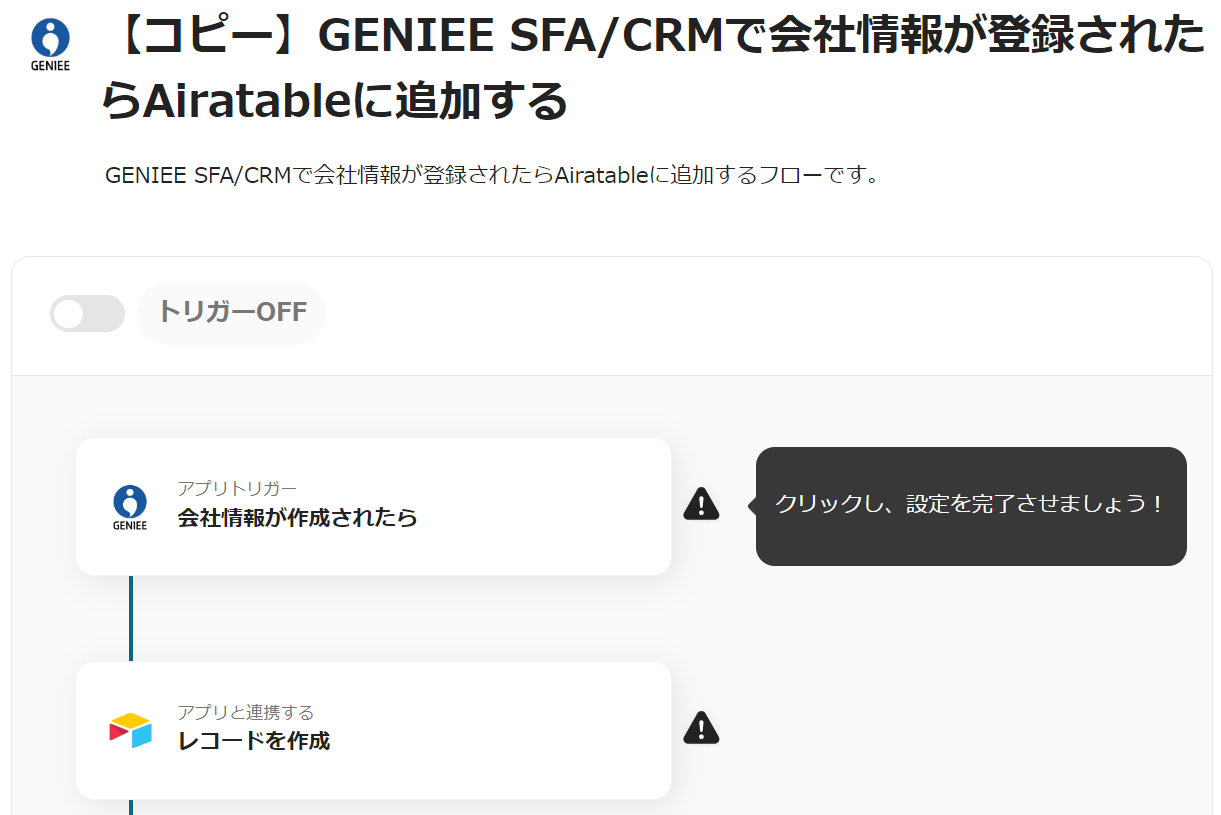This screenshot has height=815, width=1221.
Task: Click the warning icon next to 会社情報が作成されたら
Action: tap(701, 504)
